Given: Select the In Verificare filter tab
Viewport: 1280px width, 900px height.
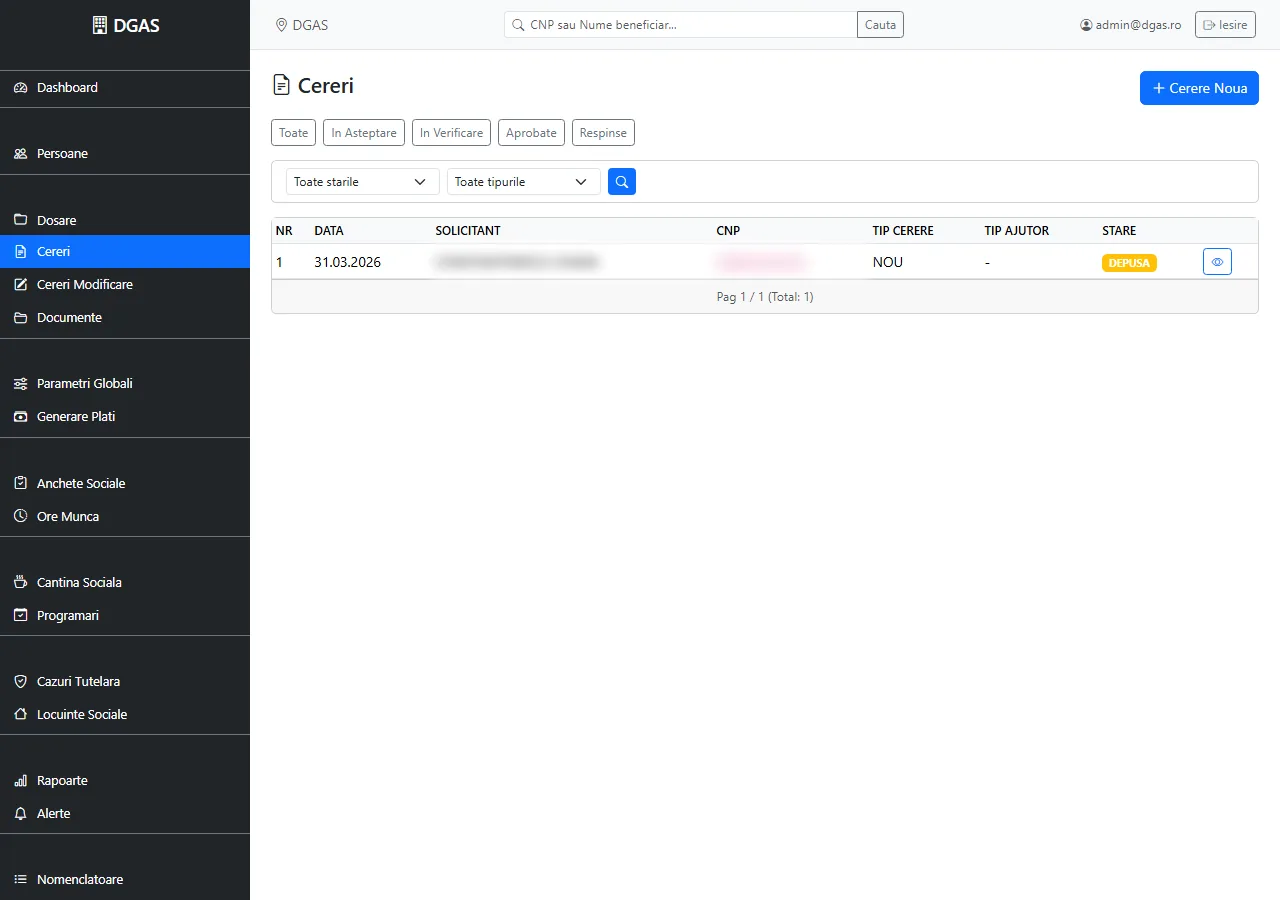Looking at the screenshot, I should (451, 133).
